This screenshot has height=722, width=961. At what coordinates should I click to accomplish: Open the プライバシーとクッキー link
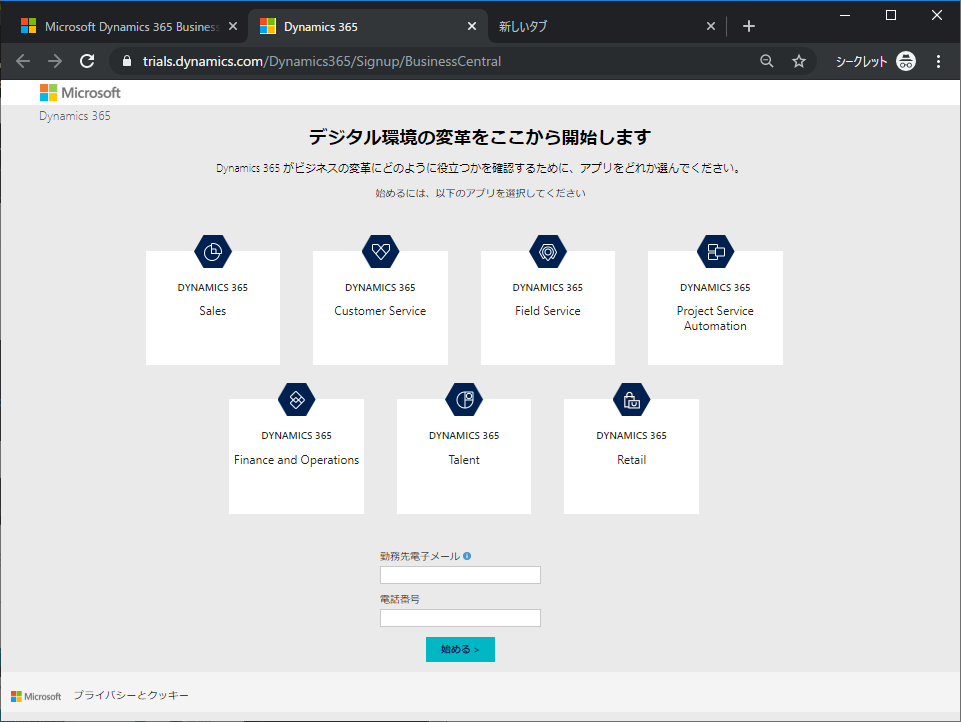tap(131, 696)
